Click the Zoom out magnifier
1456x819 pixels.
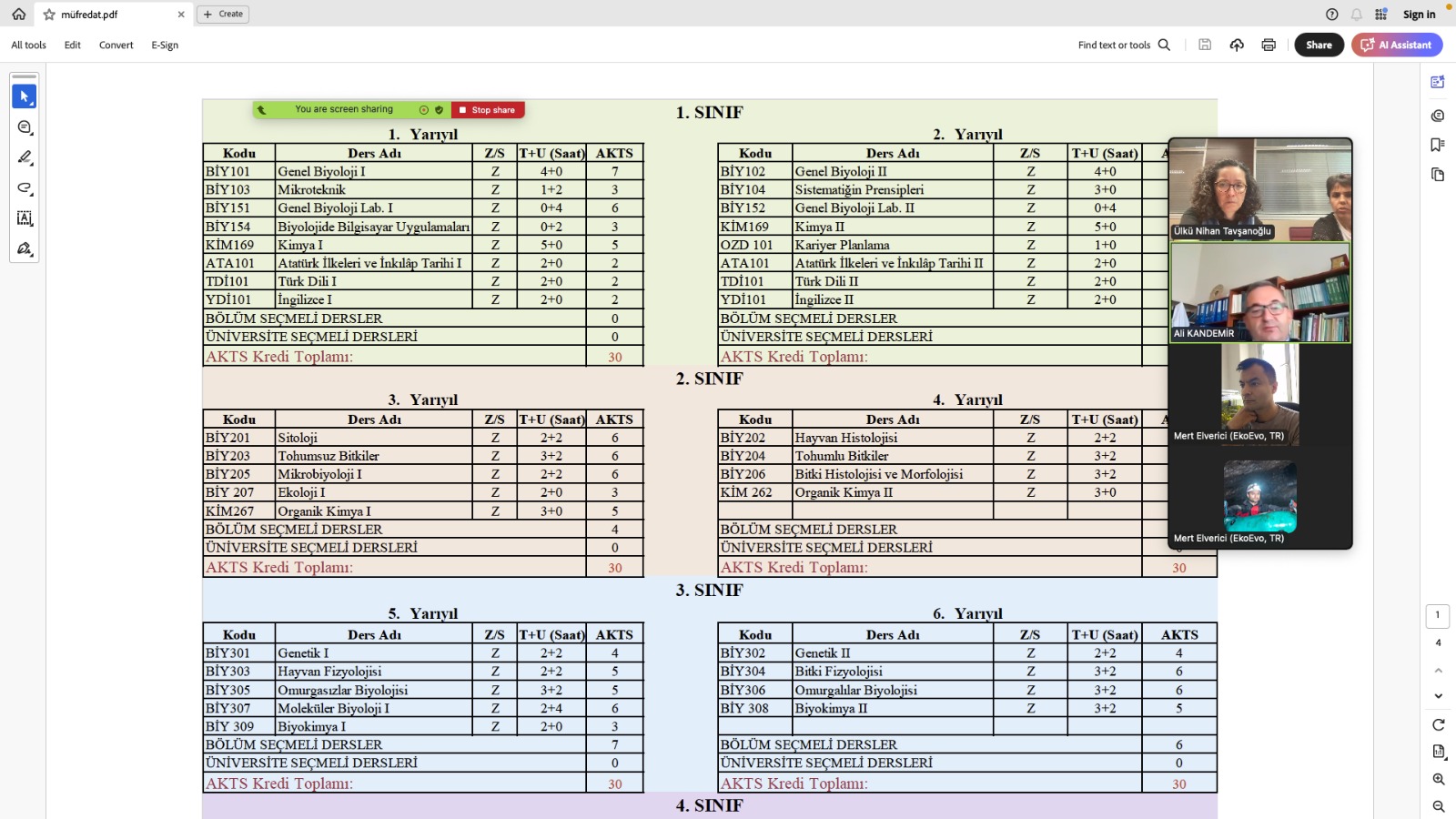click(x=1439, y=806)
